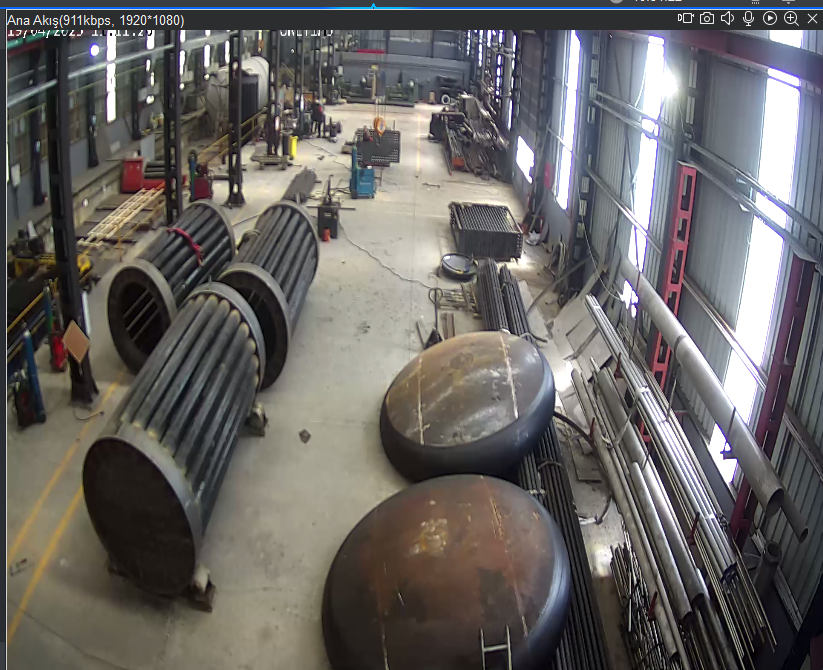Take a snapshot with the camera icon

[707, 18]
